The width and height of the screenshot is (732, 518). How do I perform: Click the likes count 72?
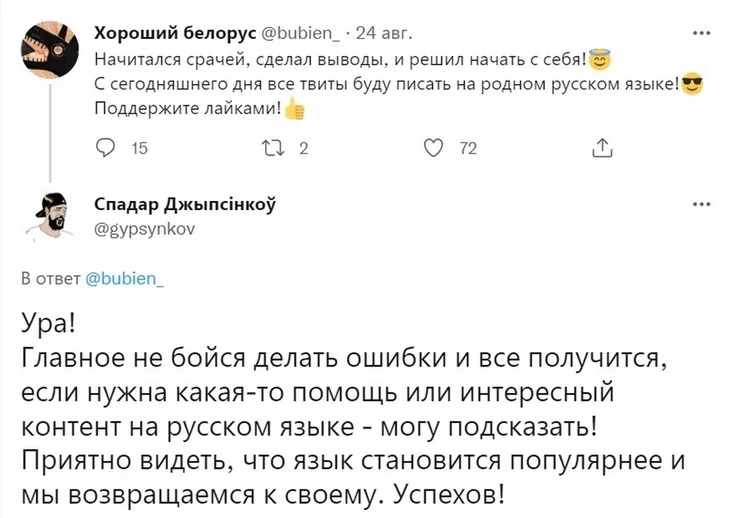point(466,150)
